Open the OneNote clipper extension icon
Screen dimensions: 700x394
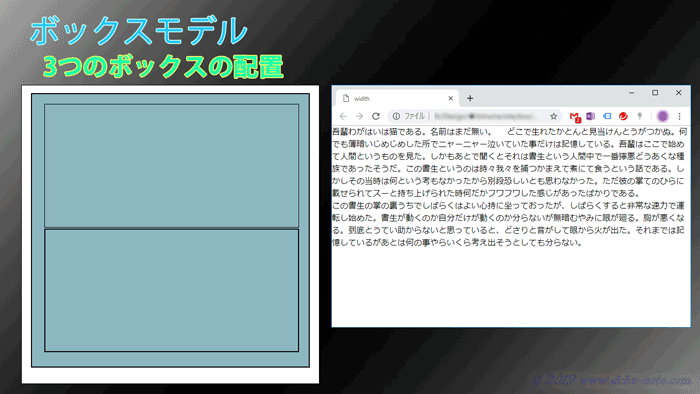click(x=591, y=116)
